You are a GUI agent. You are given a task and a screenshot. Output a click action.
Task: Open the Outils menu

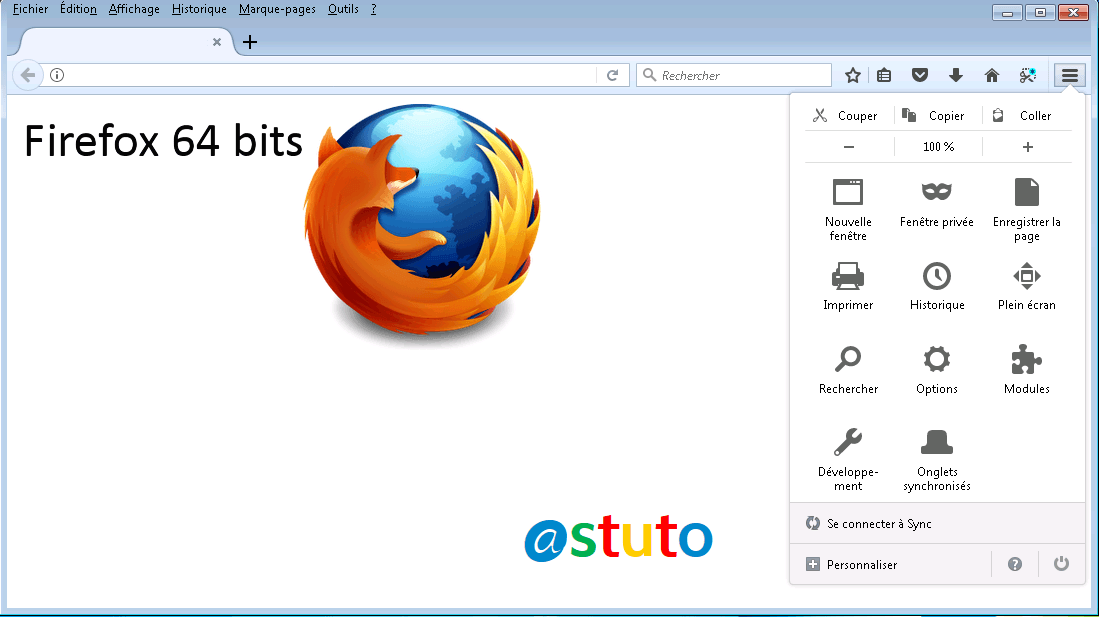pyautogui.click(x=343, y=9)
